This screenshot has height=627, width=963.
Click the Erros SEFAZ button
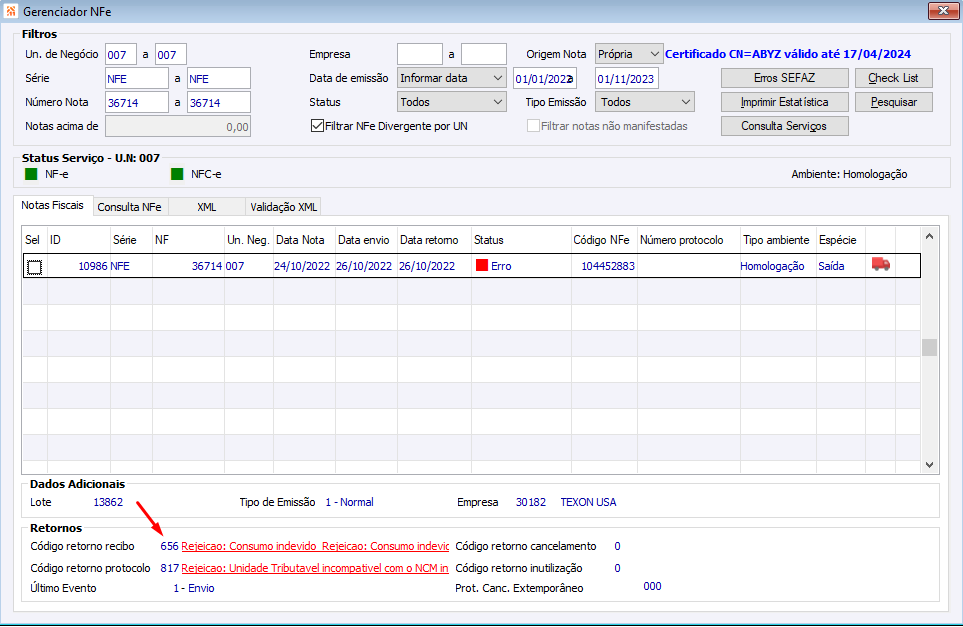click(x=784, y=78)
